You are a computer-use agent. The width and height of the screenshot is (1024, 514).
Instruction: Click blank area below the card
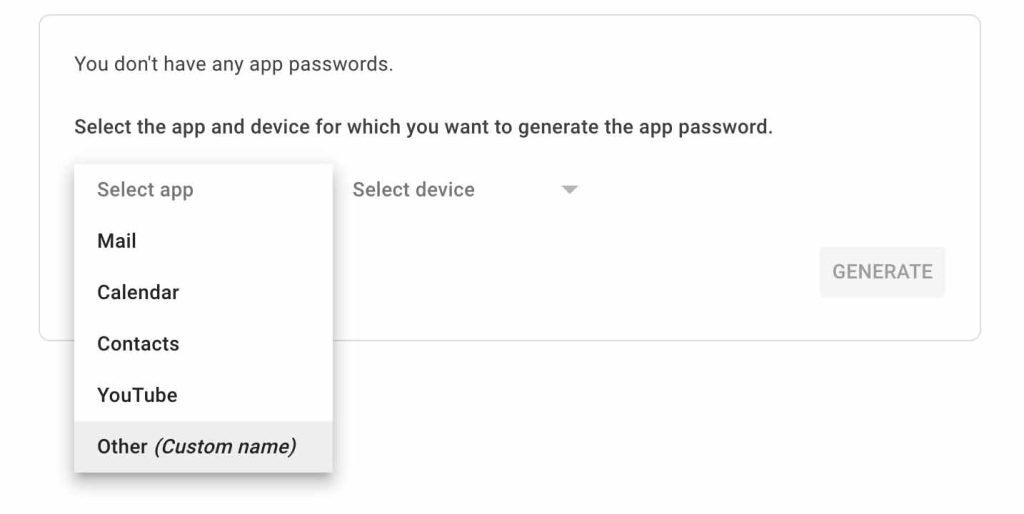tap(650, 430)
